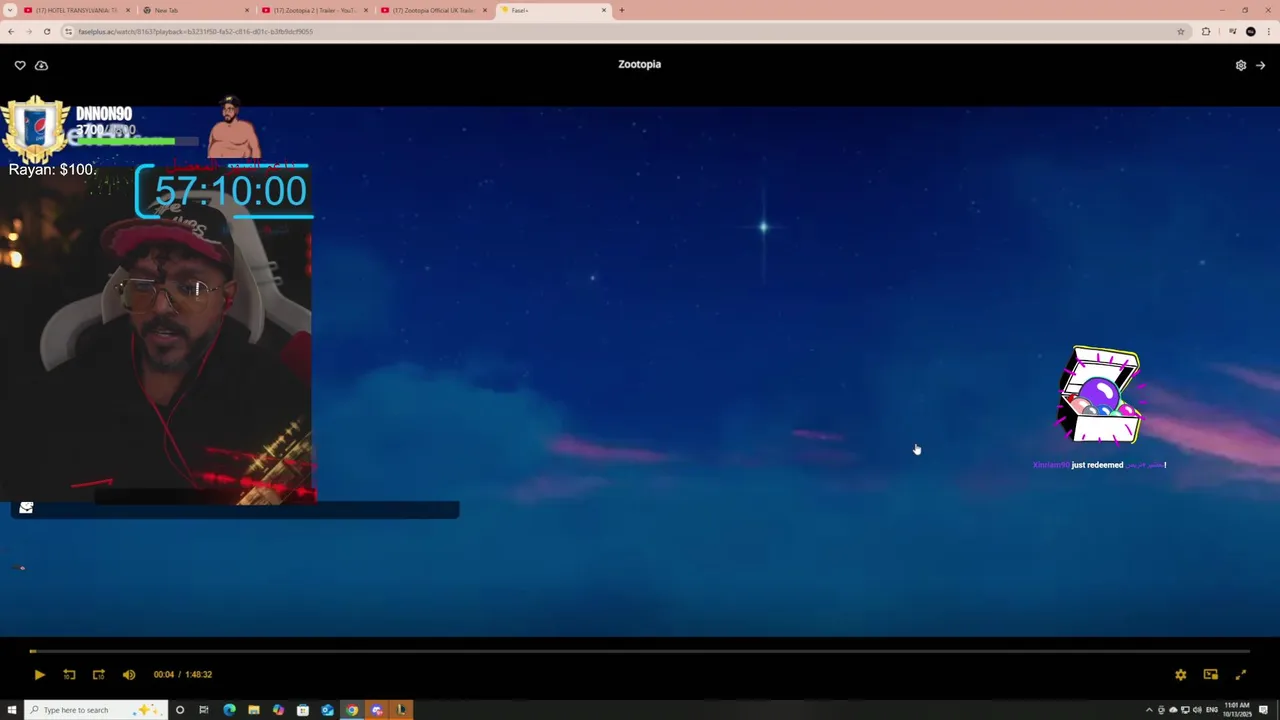Open the Chrome three-dot menu
The height and width of the screenshot is (720, 1280).
click(1268, 31)
